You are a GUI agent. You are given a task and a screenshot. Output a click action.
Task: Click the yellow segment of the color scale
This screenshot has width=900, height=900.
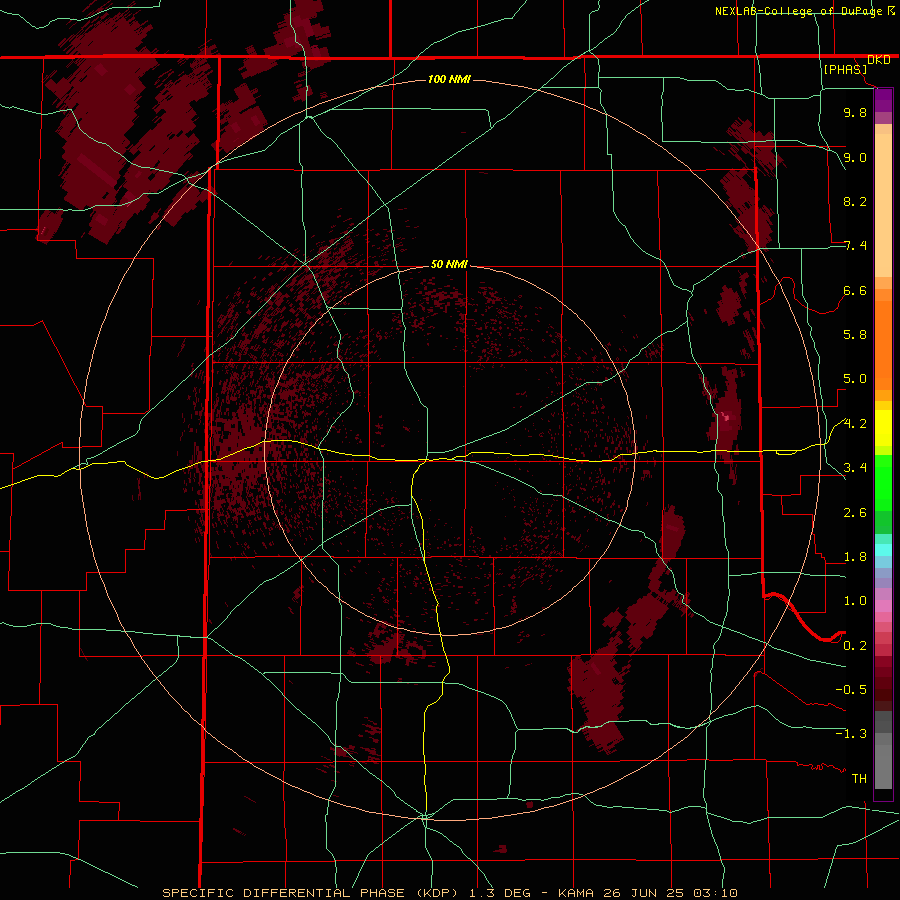click(883, 428)
